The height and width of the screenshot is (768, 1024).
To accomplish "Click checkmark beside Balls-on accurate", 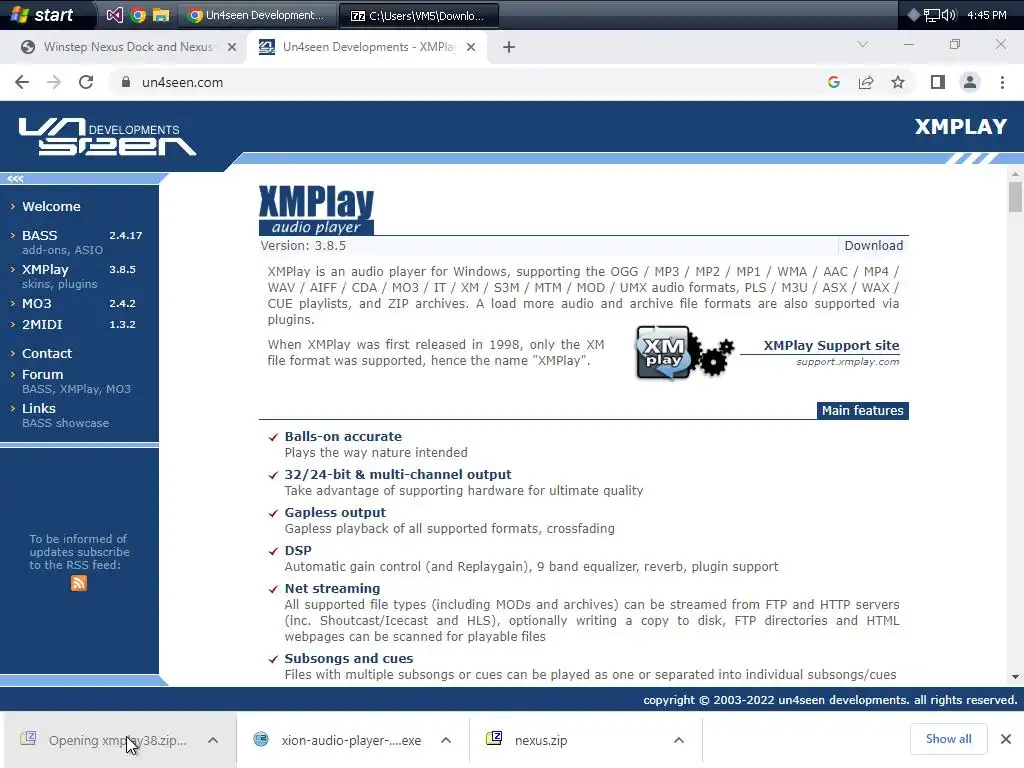I will (274, 437).
